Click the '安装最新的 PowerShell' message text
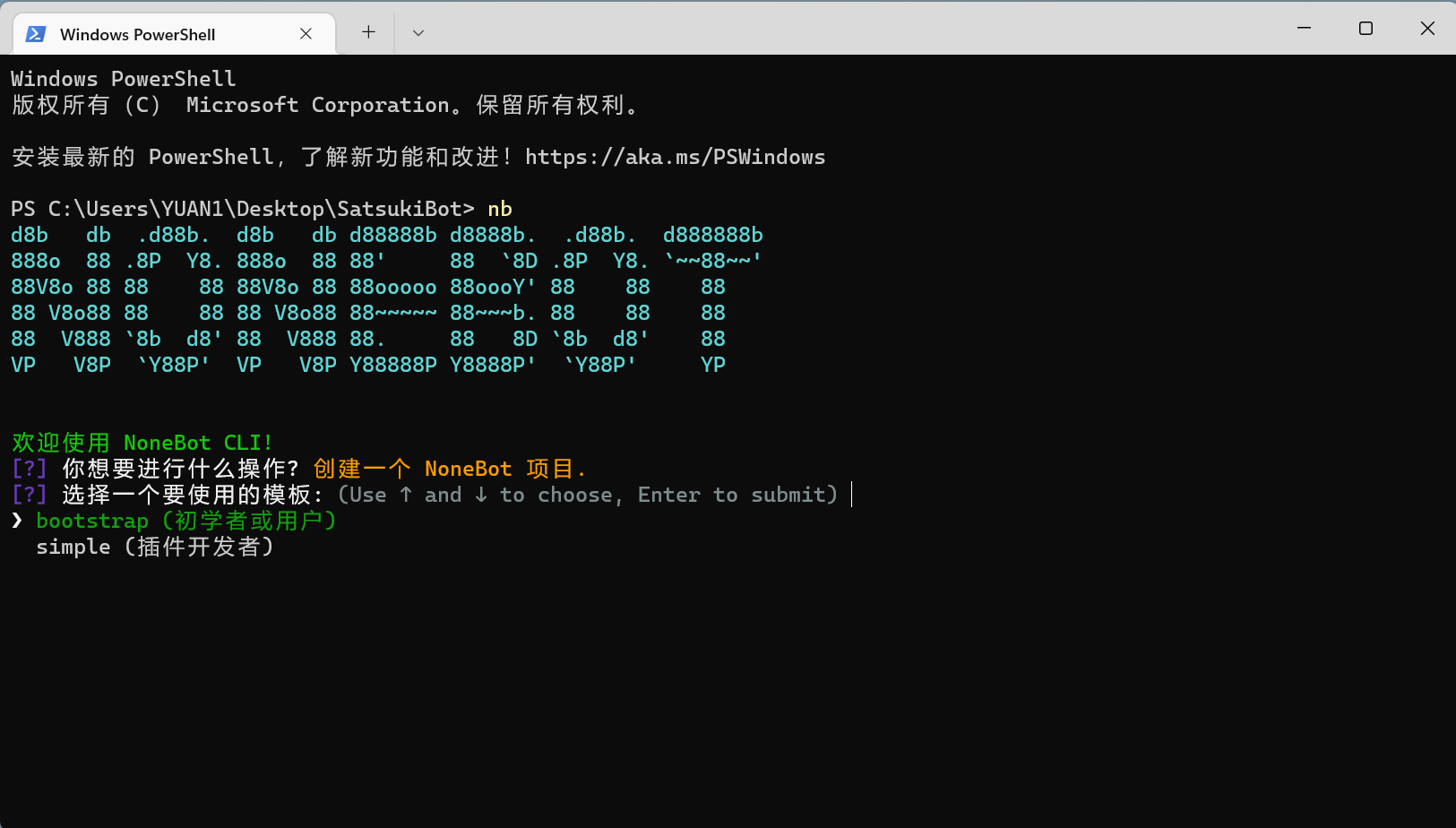This screenshot has width=1456, height=828. tap(142, 157)
